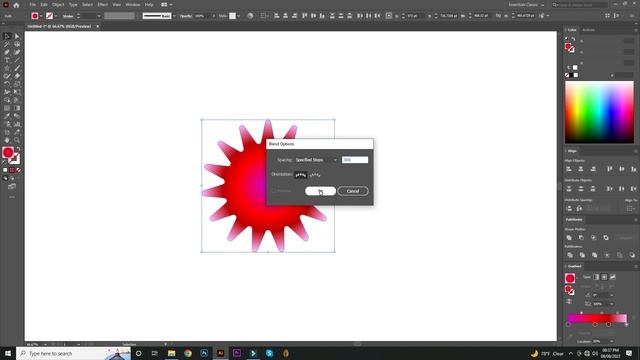Click Horizontal Align Center in the Align panel
640x360 pixels.
581,169
